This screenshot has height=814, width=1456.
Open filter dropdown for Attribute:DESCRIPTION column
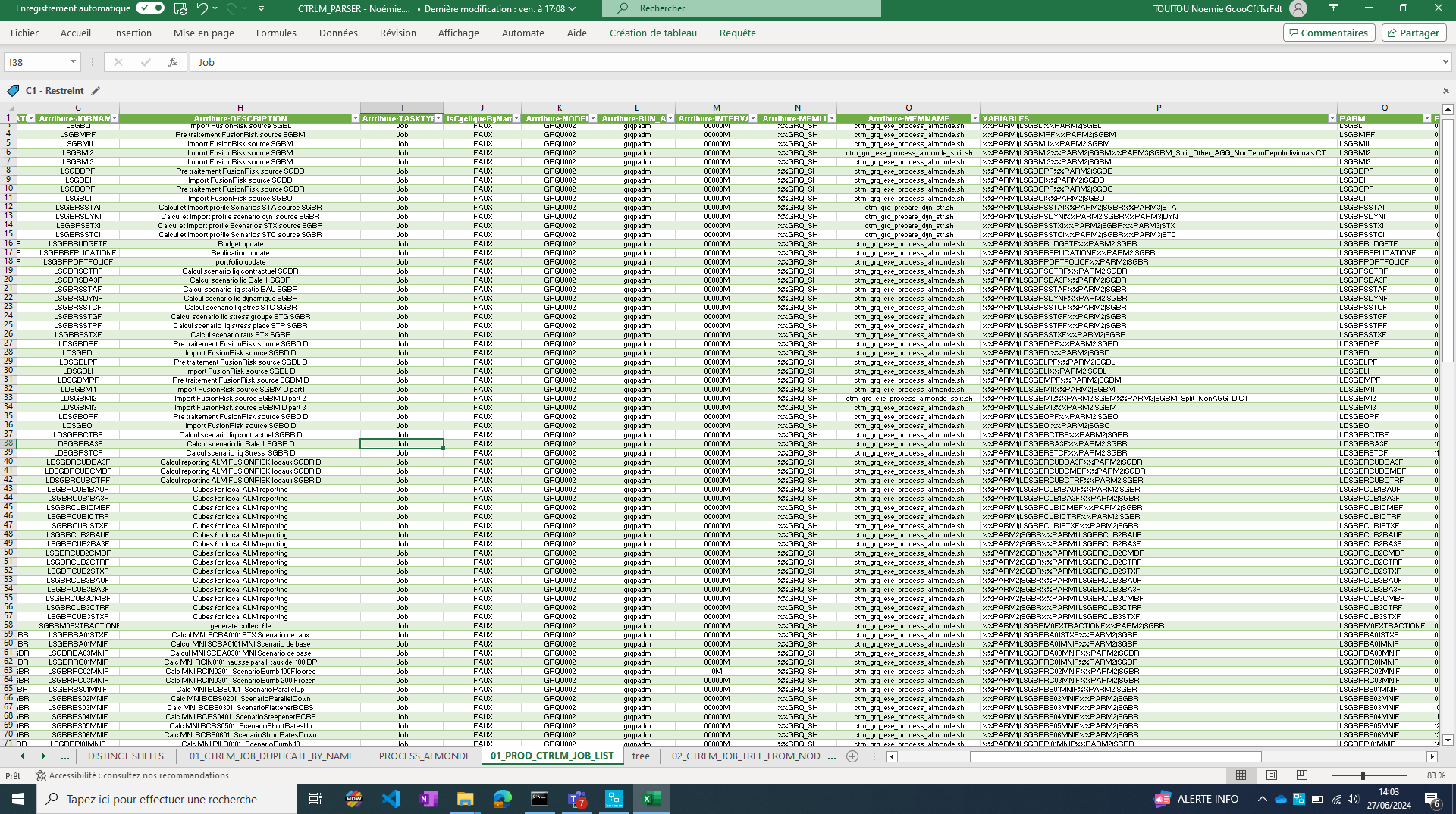[355, 119]
